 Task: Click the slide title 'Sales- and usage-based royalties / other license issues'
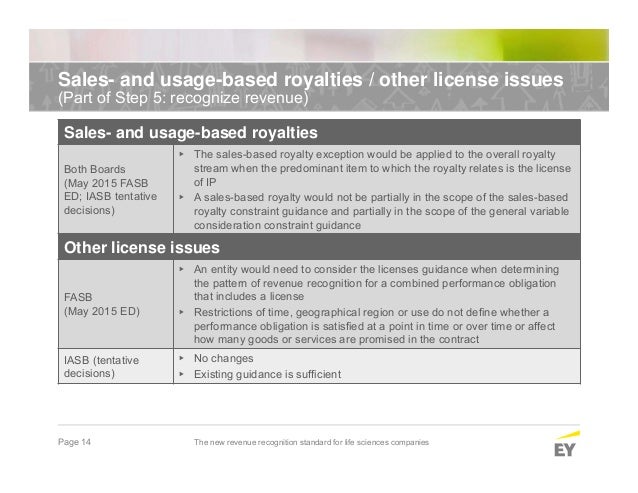coord(310,79)
